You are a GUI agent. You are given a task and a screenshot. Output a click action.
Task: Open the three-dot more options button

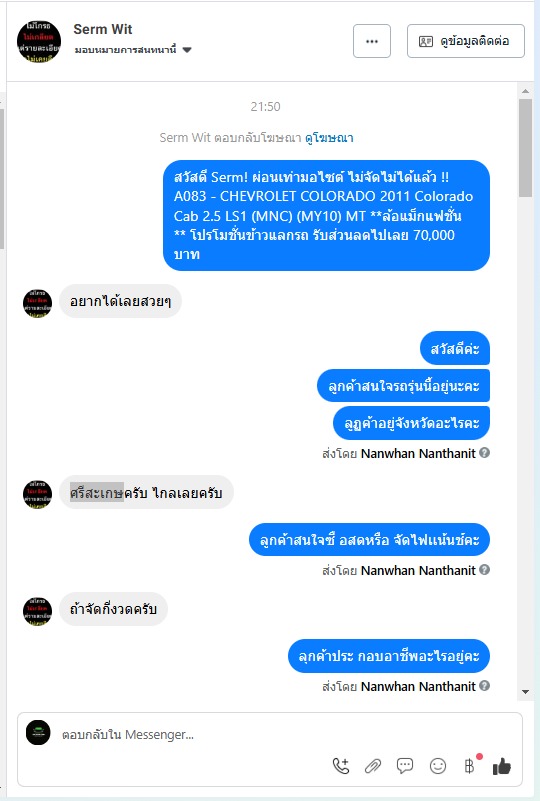(x=372, y=41)
